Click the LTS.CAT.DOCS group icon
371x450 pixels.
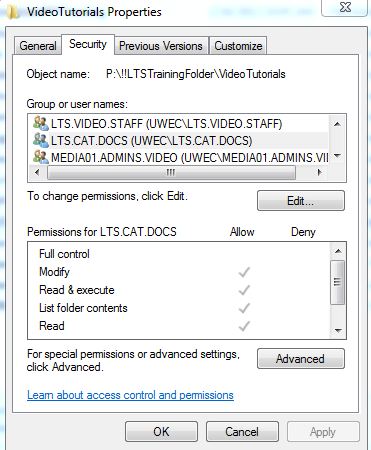pos(41,140)
